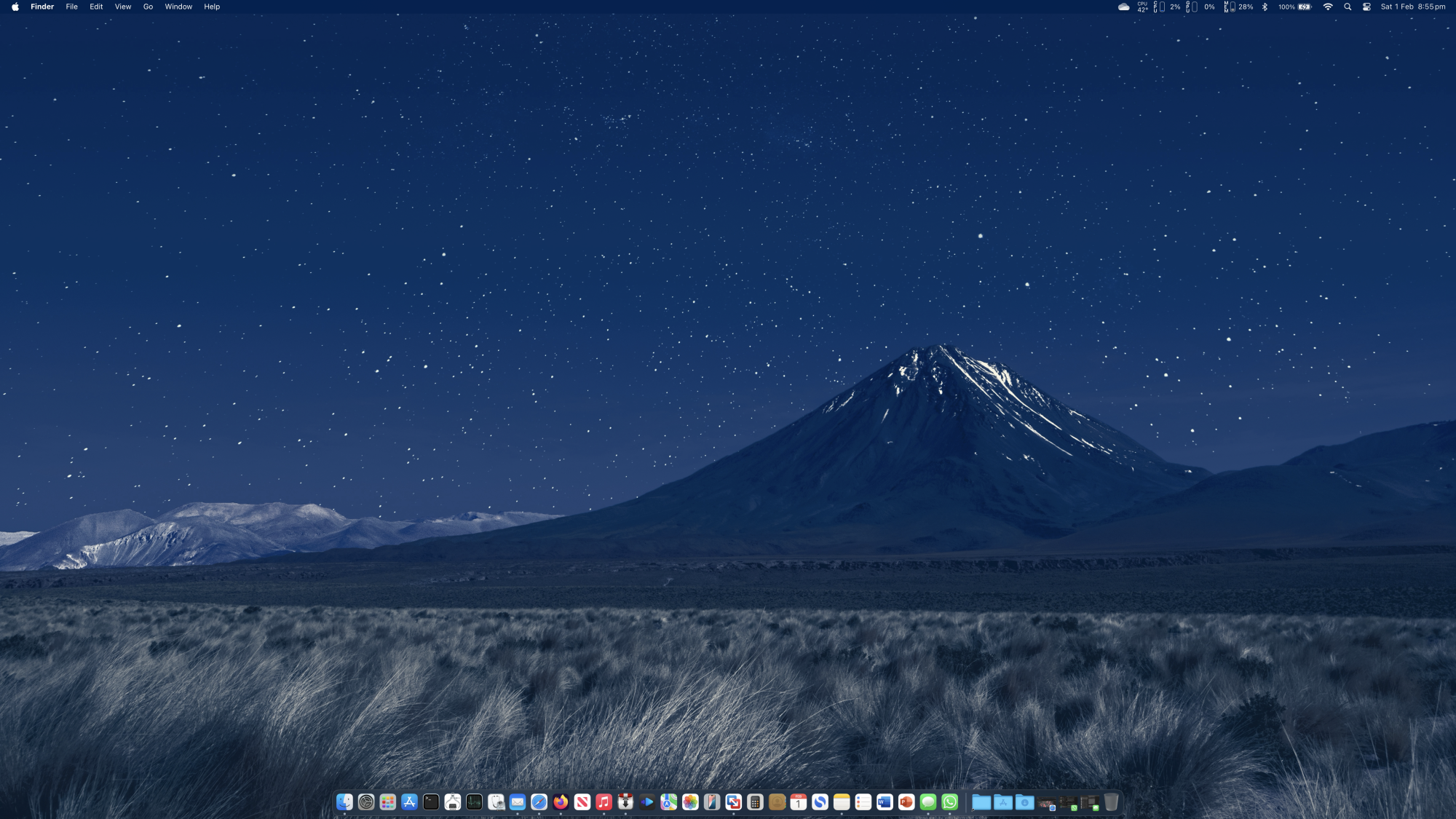Launch System Settings from the Dock
The width and height of the screenshot is (1456, 819).
coord(366,802)
